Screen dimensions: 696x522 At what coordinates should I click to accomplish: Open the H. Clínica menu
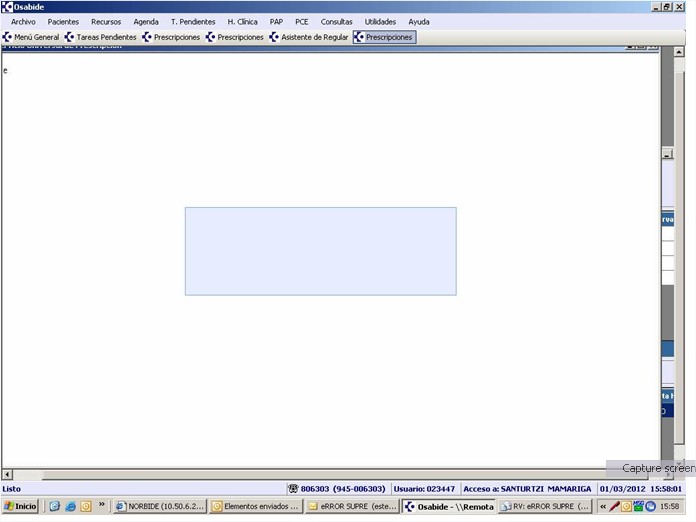point(242,21)
